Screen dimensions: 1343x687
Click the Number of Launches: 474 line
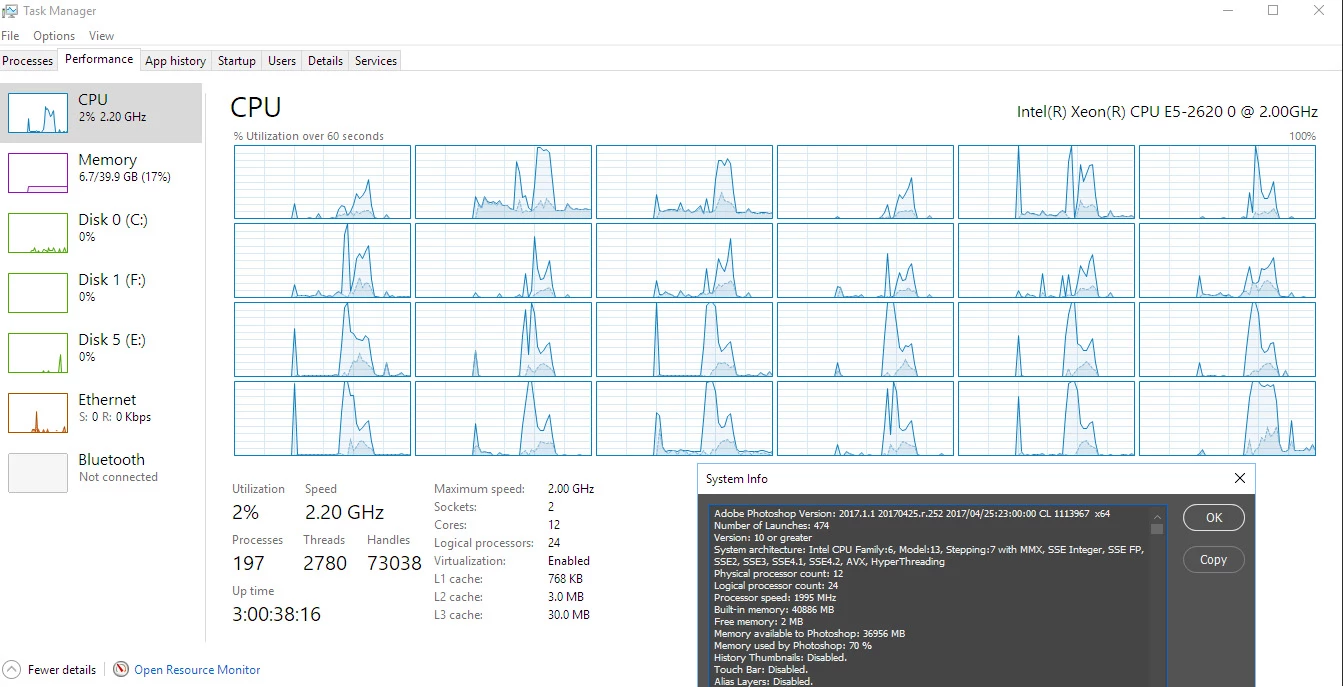click(771, 526)
